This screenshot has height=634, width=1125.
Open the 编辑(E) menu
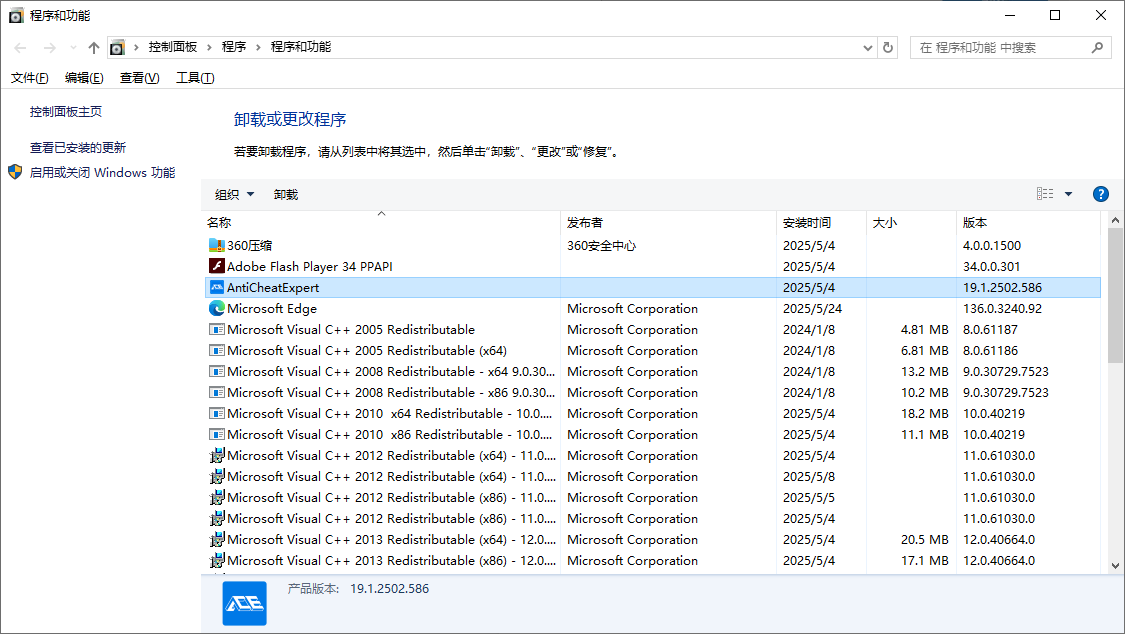(x=84, y=77)
